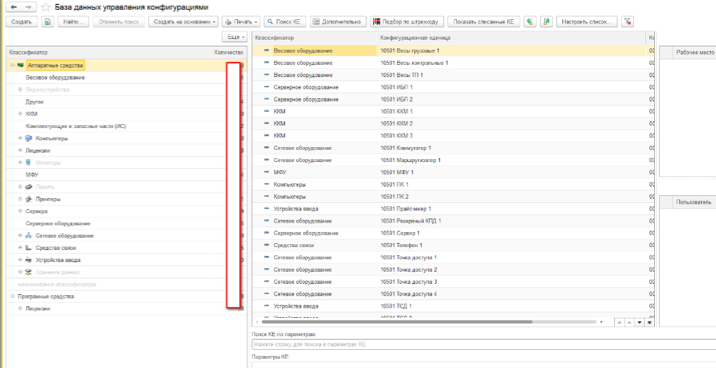The width and height of the screenshot is (716, 368).
Task: Click the green copy document icon beside Создать
Action: click(47, 21)
